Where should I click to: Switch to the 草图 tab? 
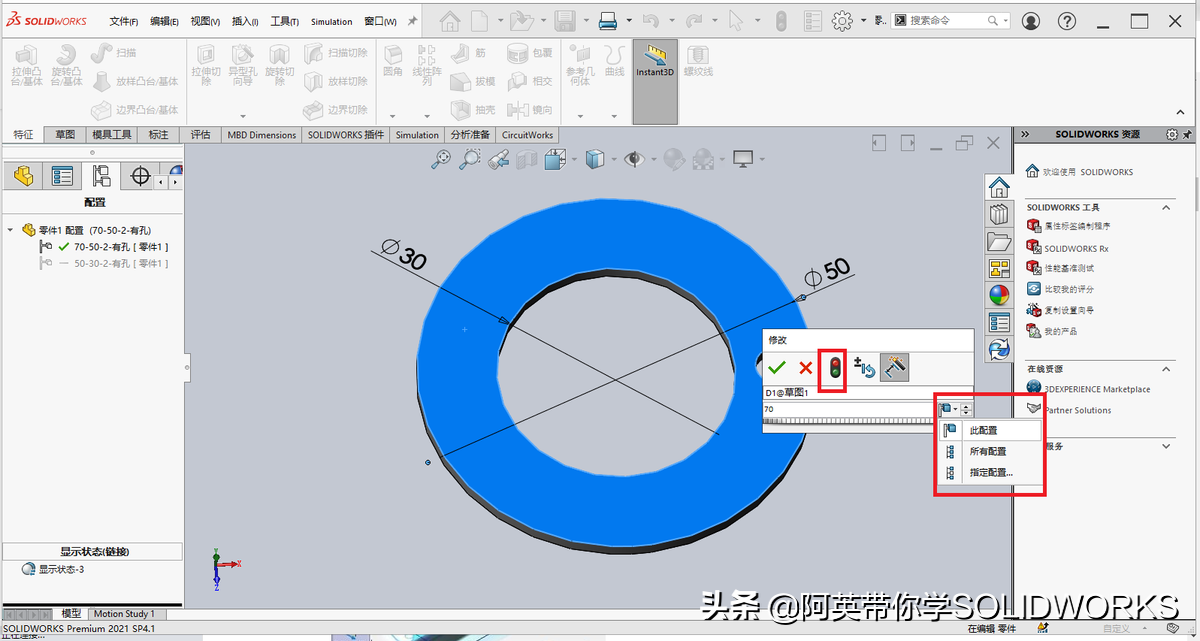[x=65, y=134]
